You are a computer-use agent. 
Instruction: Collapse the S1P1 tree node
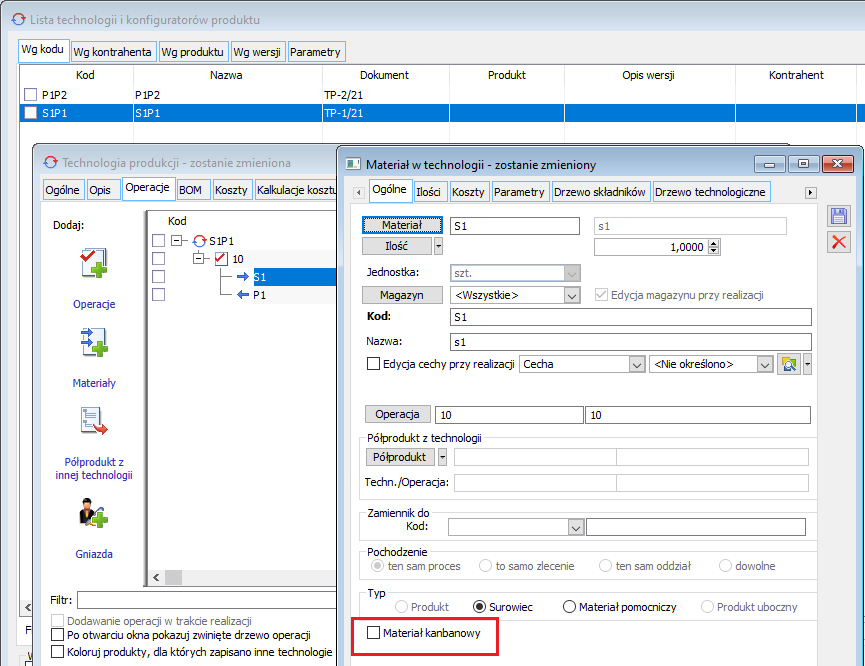point(178,241)
